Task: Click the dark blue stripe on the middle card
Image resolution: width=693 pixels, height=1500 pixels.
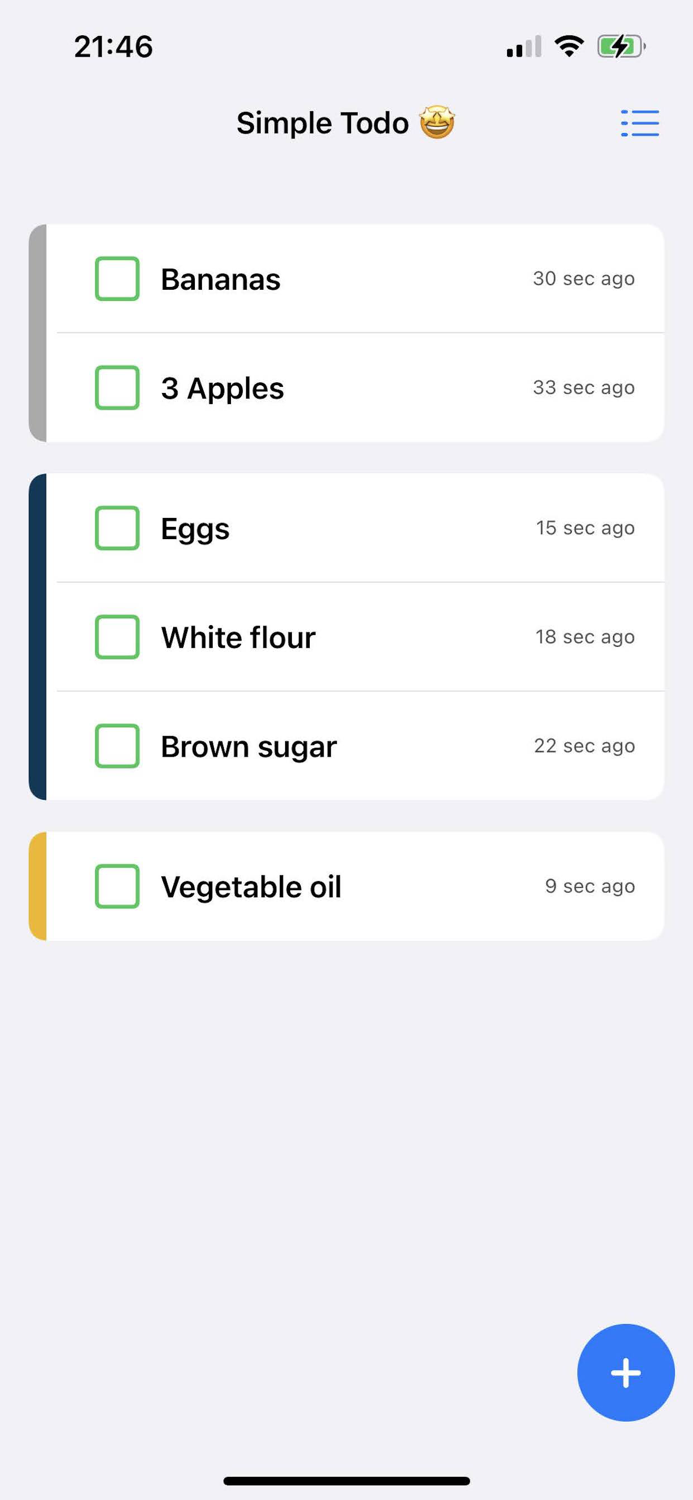Action: [x=36, y=637]
